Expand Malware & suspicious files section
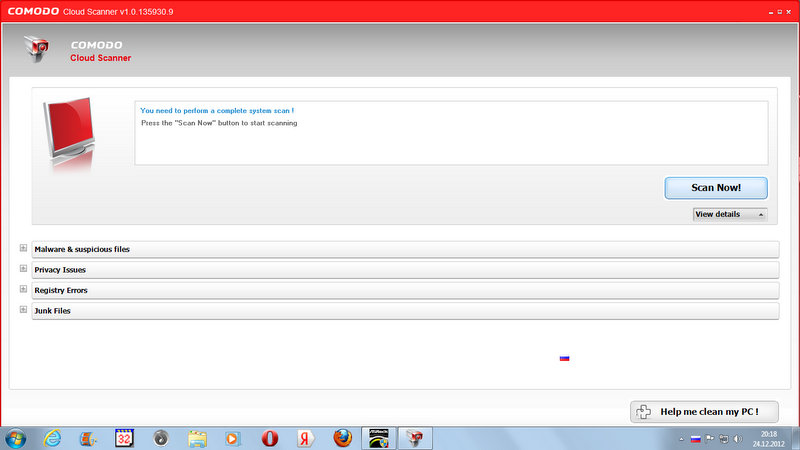Image resolution: width=800 pixels, height=450 pixels. [23, 248]
